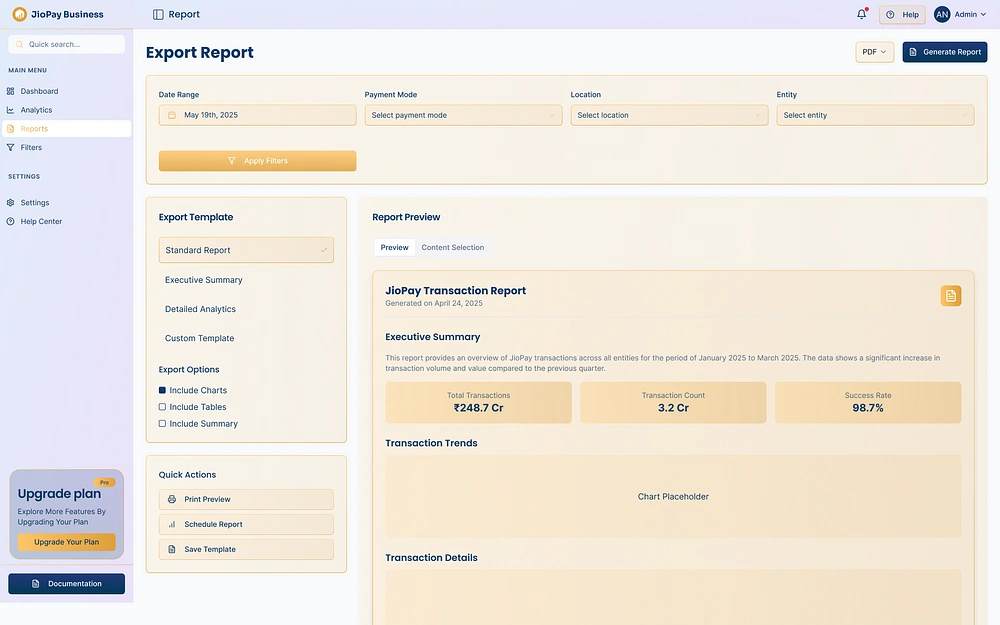The image size is (1000, 625).
Task: Switch to the Content Selection tab
Action: point(453,247)
